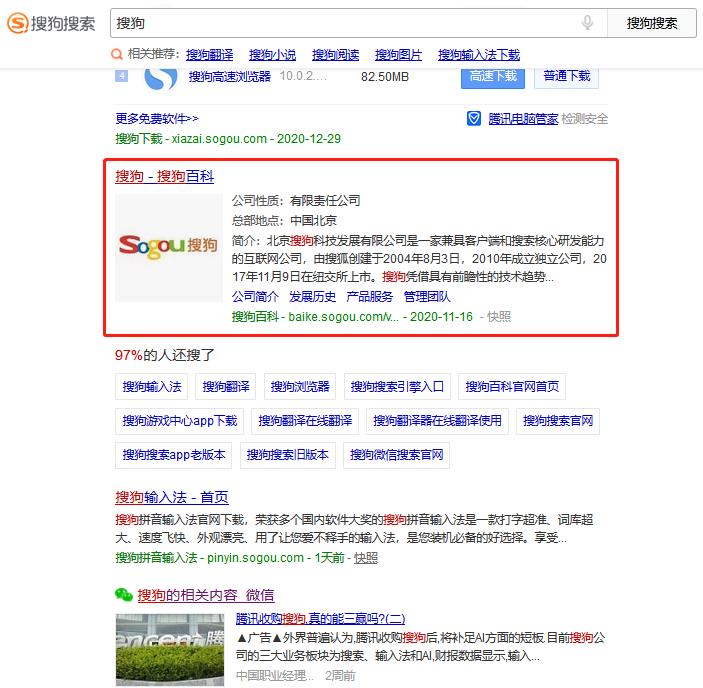Select related search 搜狗翻译在线翻译
The width and height of the screenshot is (703, 688).
(305, 421)
